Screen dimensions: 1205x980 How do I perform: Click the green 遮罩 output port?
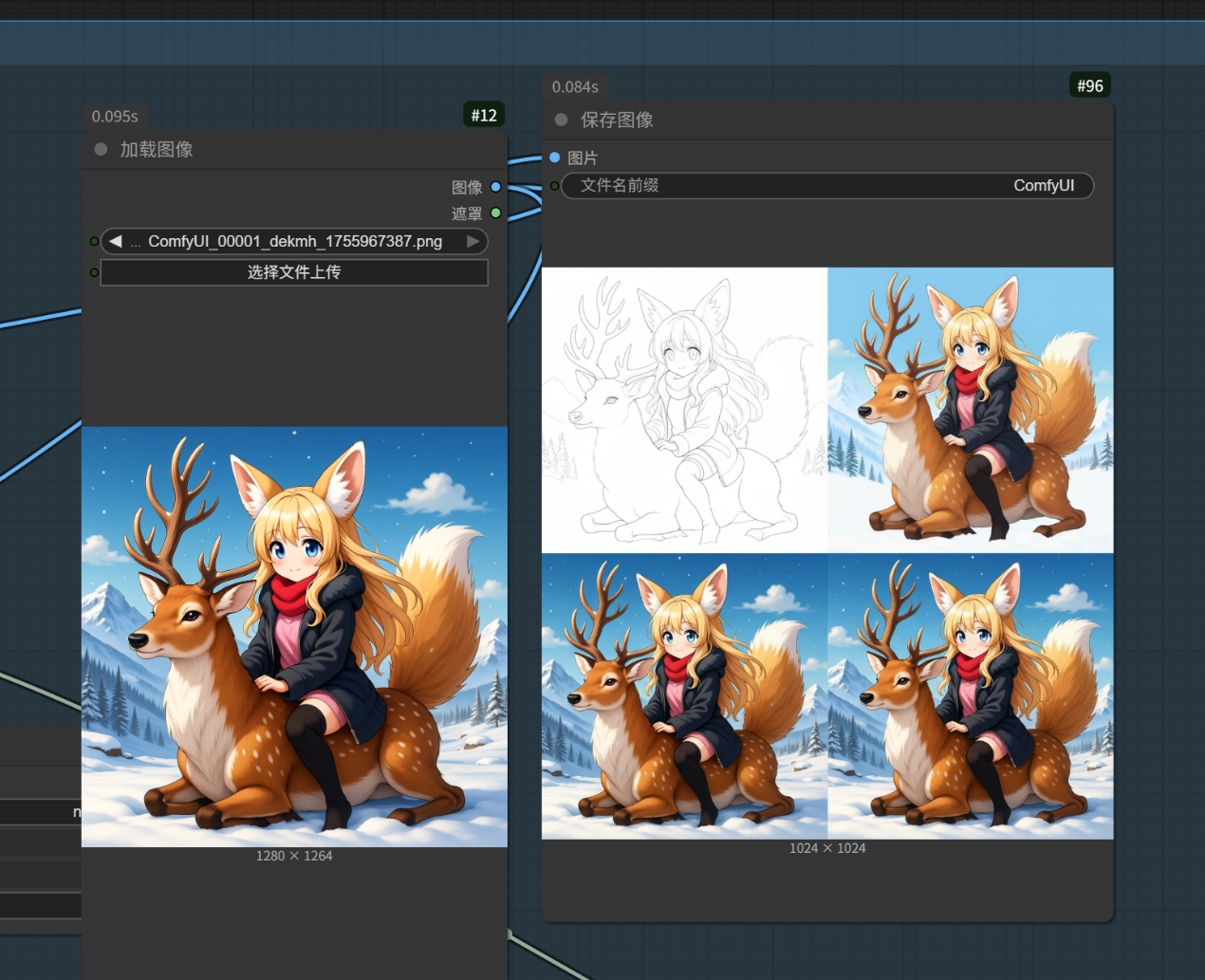click(495, 213)
